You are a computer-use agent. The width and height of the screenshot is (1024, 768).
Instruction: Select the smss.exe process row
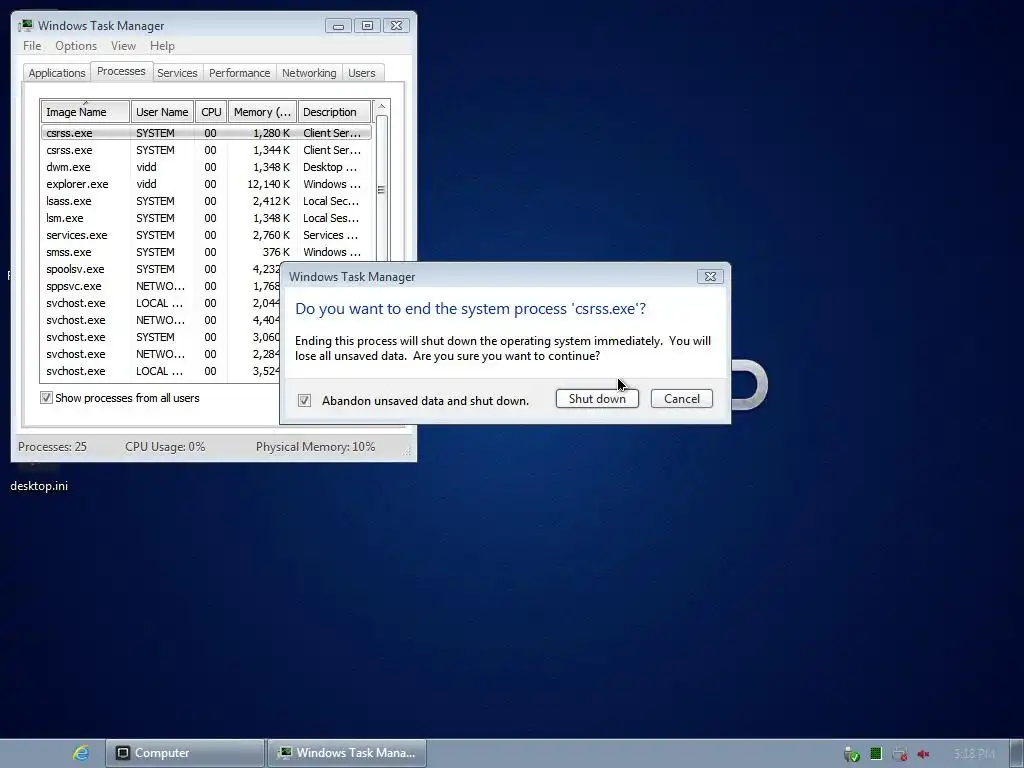click(x=206, y=252)
